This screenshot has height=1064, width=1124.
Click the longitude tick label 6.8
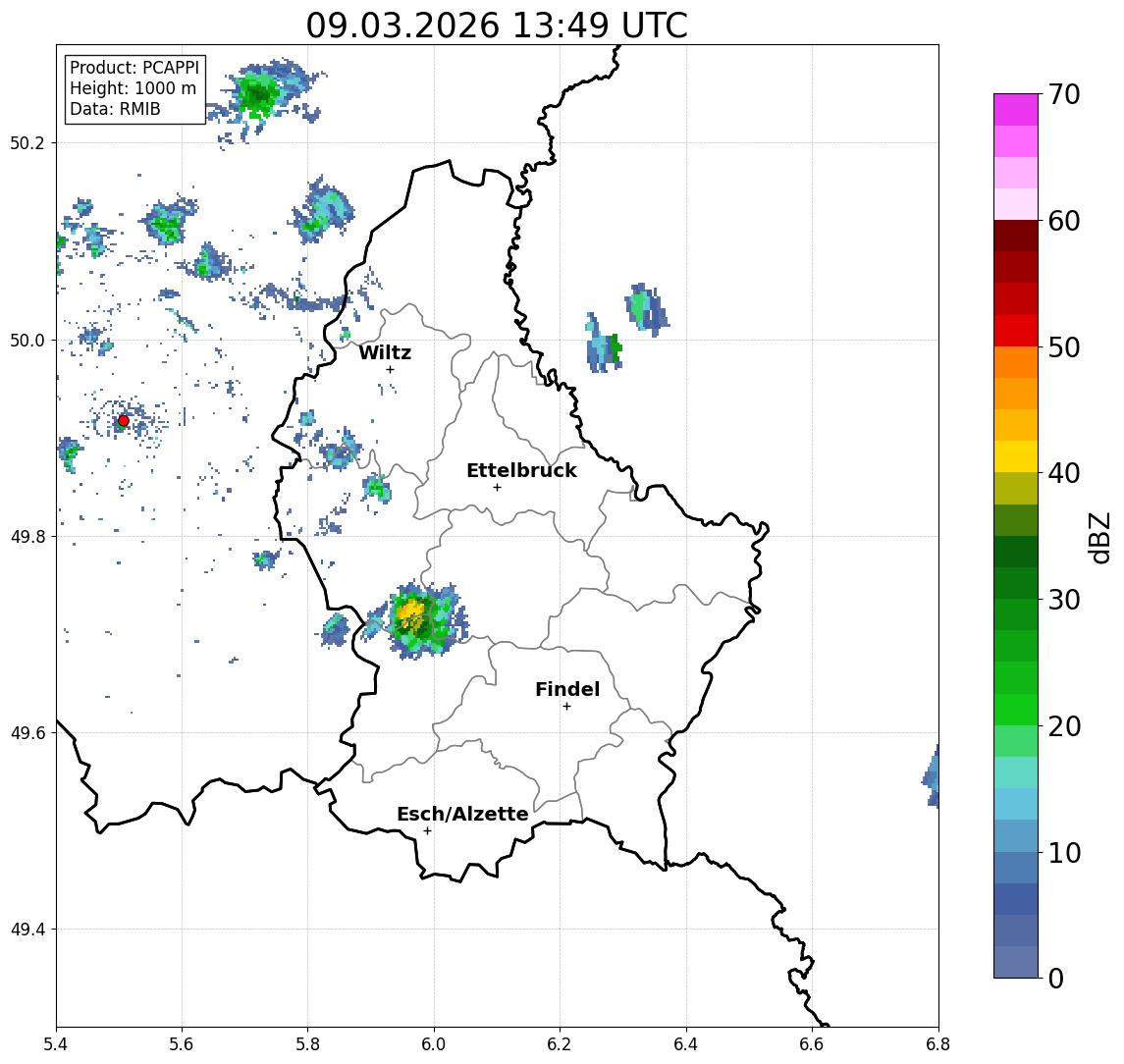[938, 1044]
